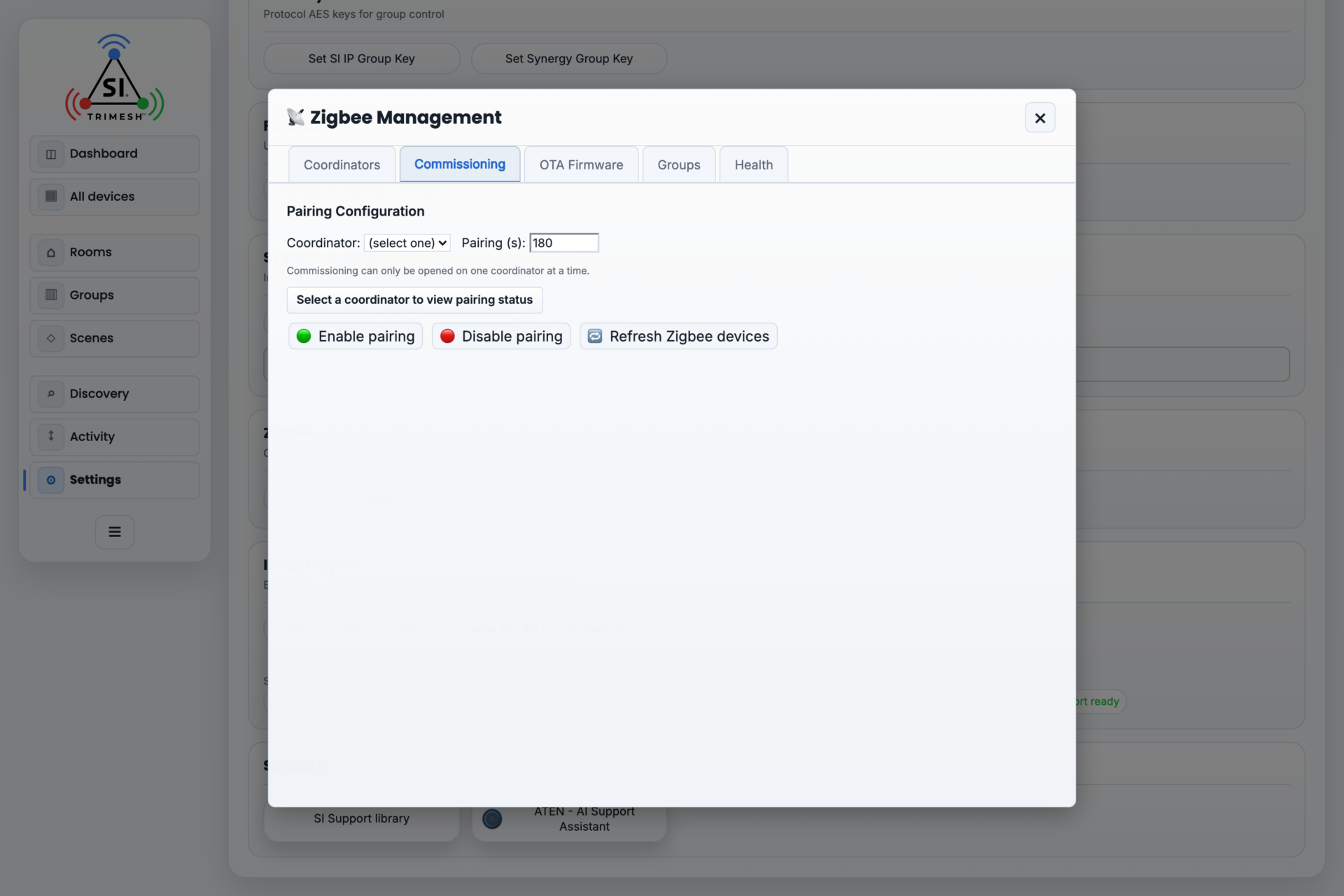Image resolution: width=1344 pixels, height=896 pixels.
Task: Click the Rooms house icon
Action: (x=51, y=252)
